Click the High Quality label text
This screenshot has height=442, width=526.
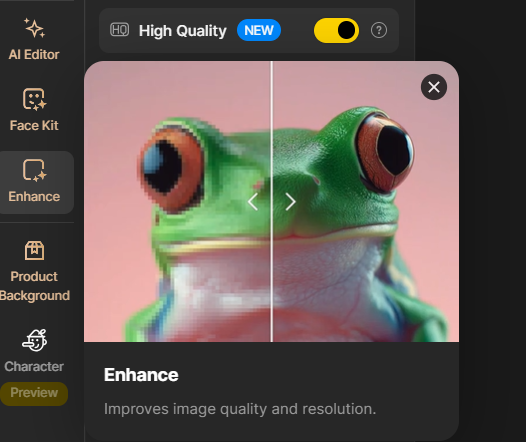(x=183, y=31)
